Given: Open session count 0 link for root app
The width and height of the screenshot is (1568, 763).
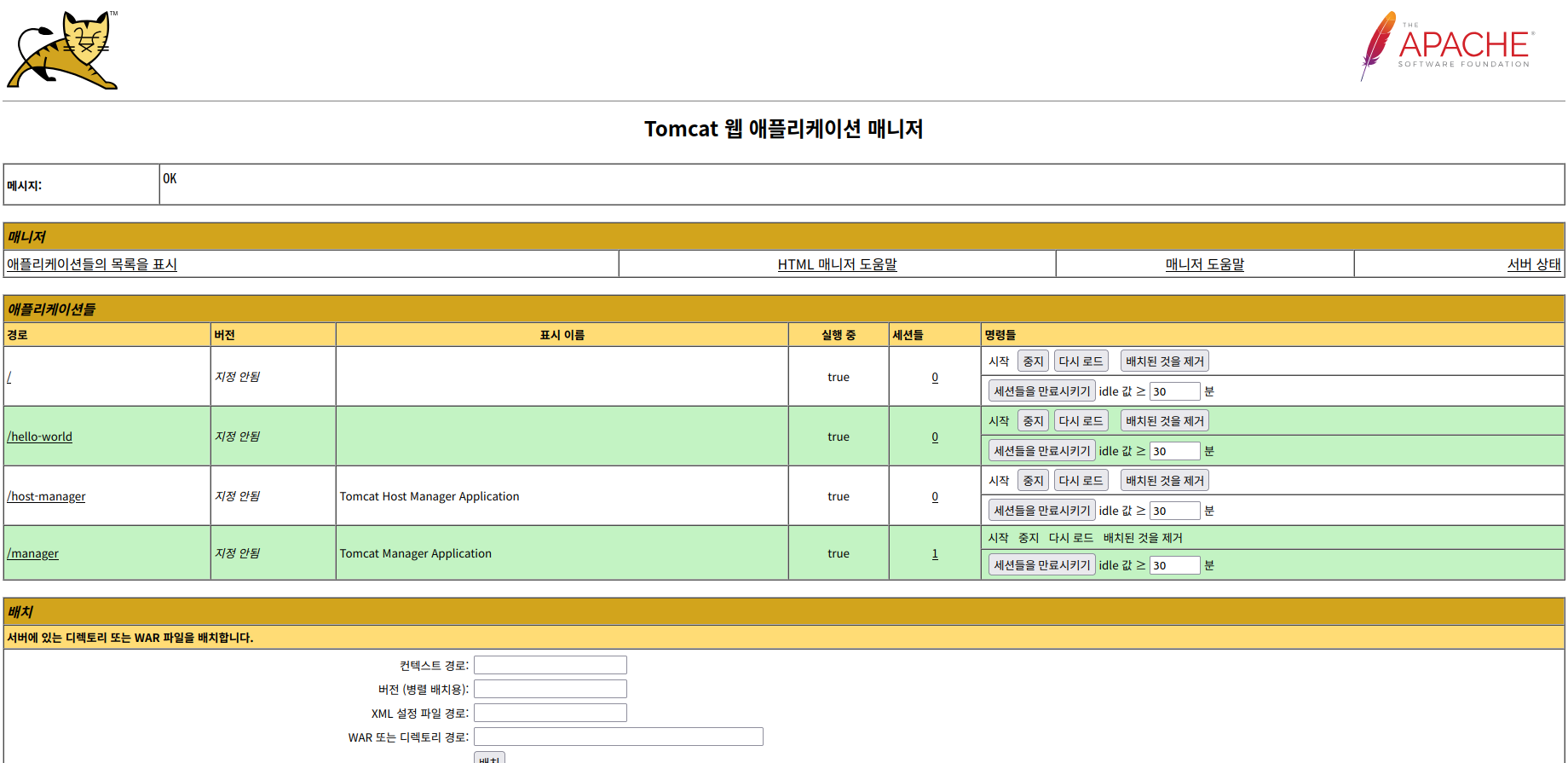Looking at the screenshot, I should [935, 377].
